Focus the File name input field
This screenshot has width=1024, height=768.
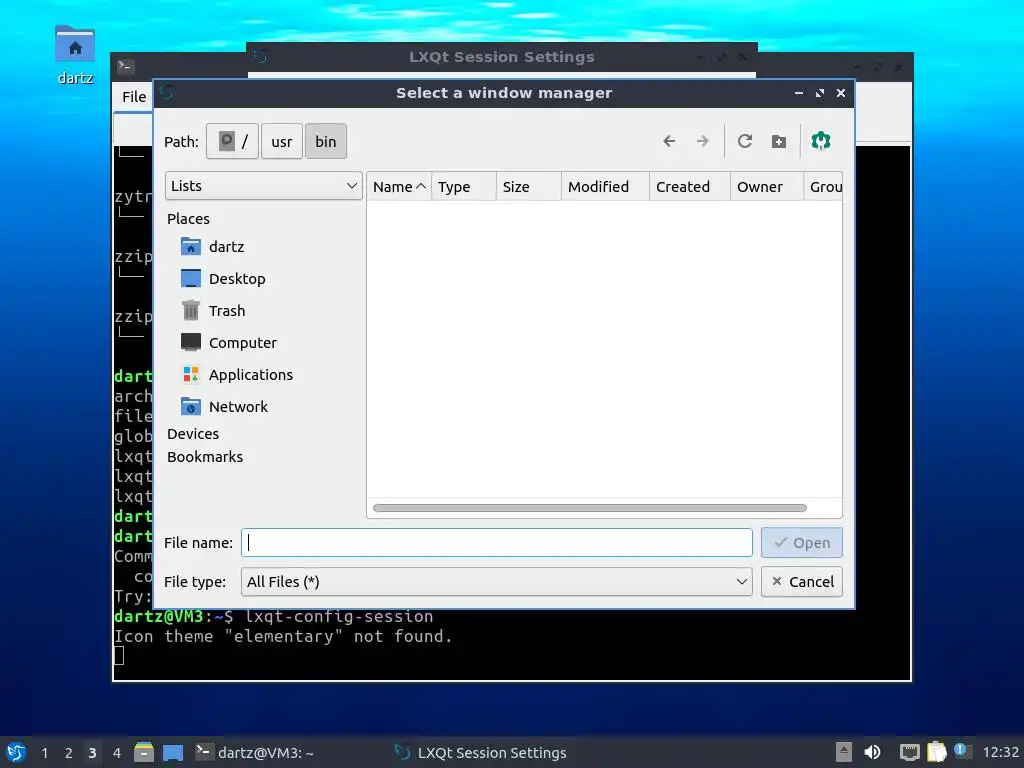tap(496, 543)
